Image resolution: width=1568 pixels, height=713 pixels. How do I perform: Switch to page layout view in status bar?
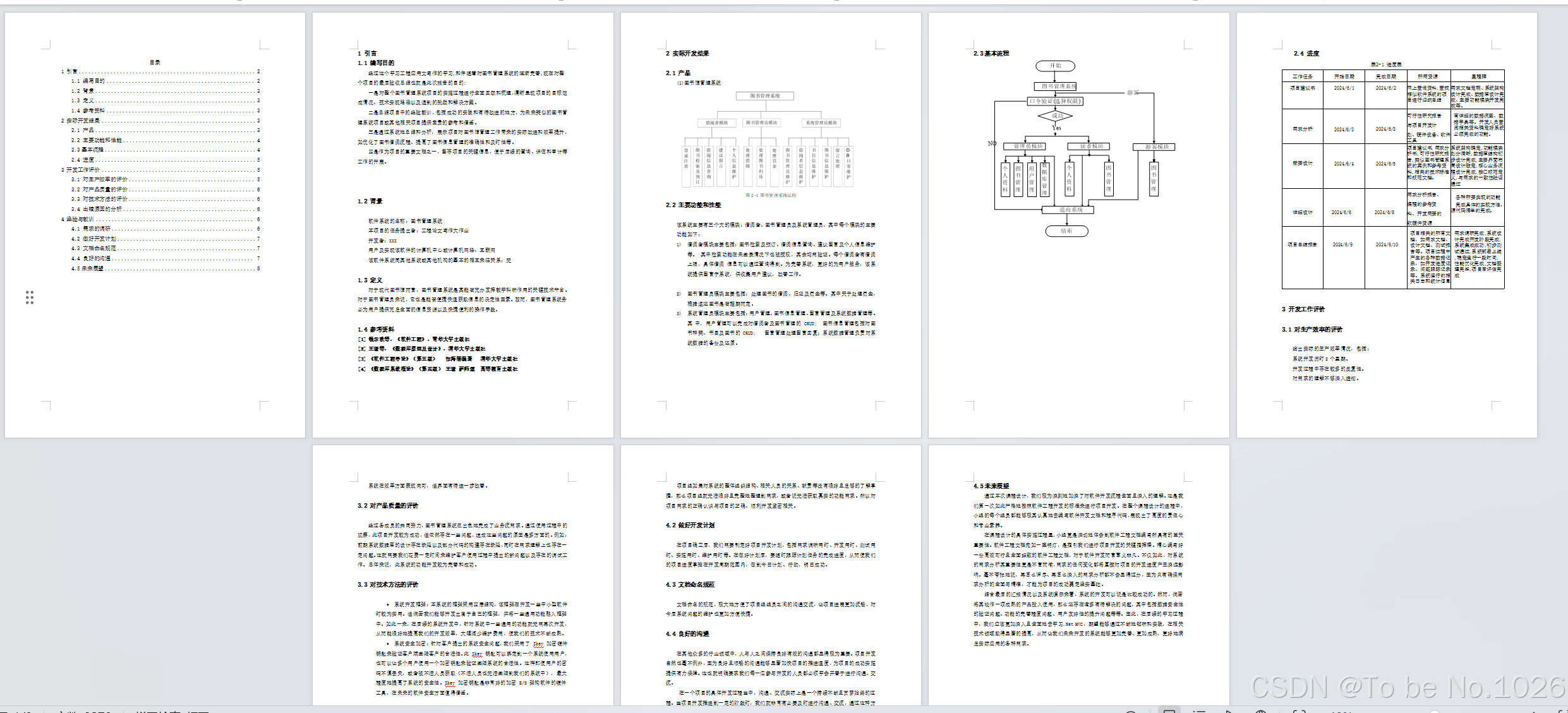[1169, 711]
